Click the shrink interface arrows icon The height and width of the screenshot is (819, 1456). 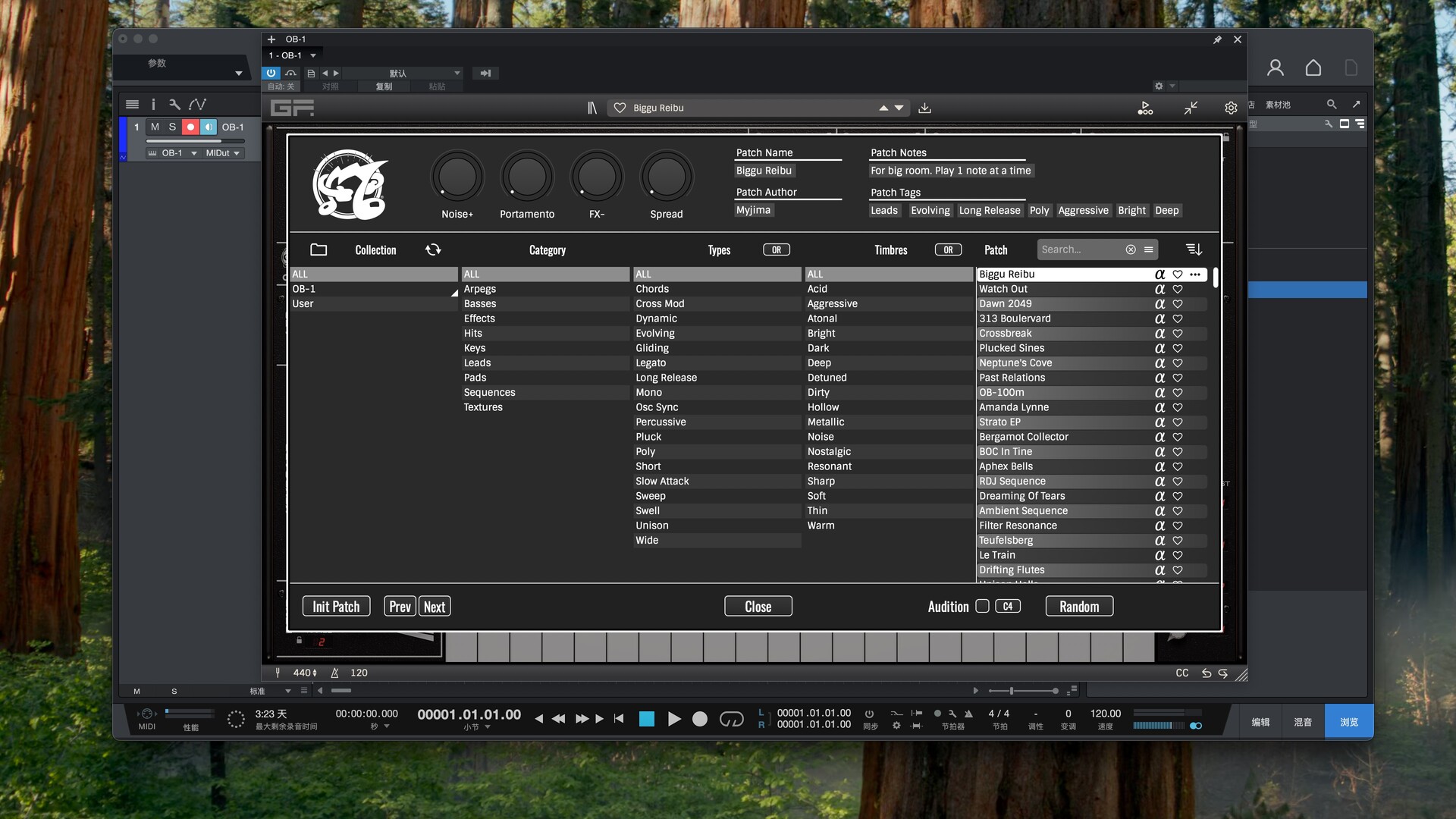[1191, 108]
